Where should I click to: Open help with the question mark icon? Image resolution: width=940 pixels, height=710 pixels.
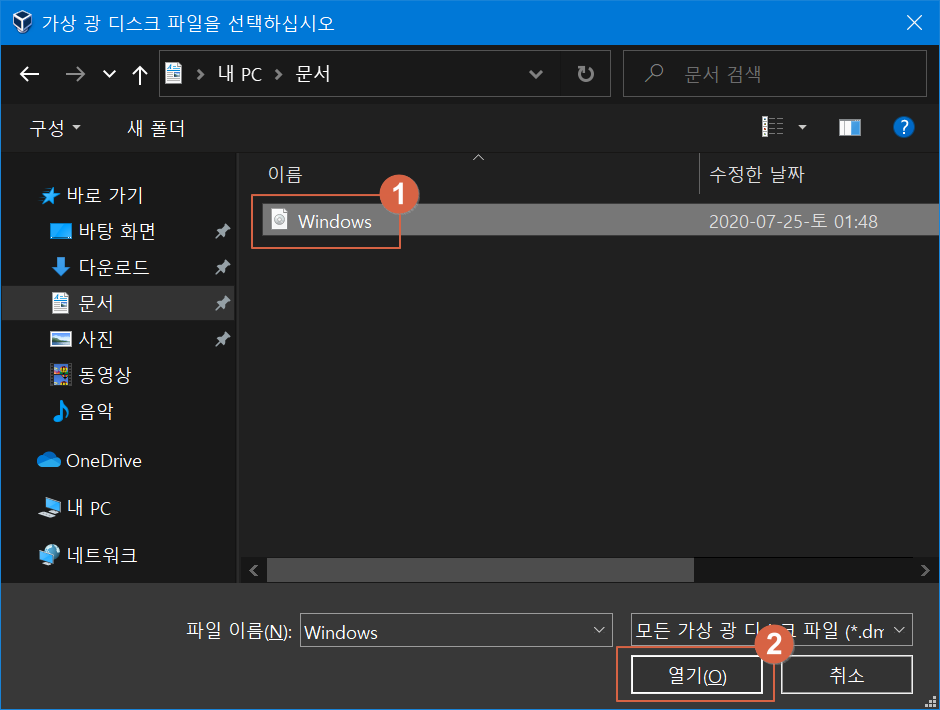click(903, 127)
